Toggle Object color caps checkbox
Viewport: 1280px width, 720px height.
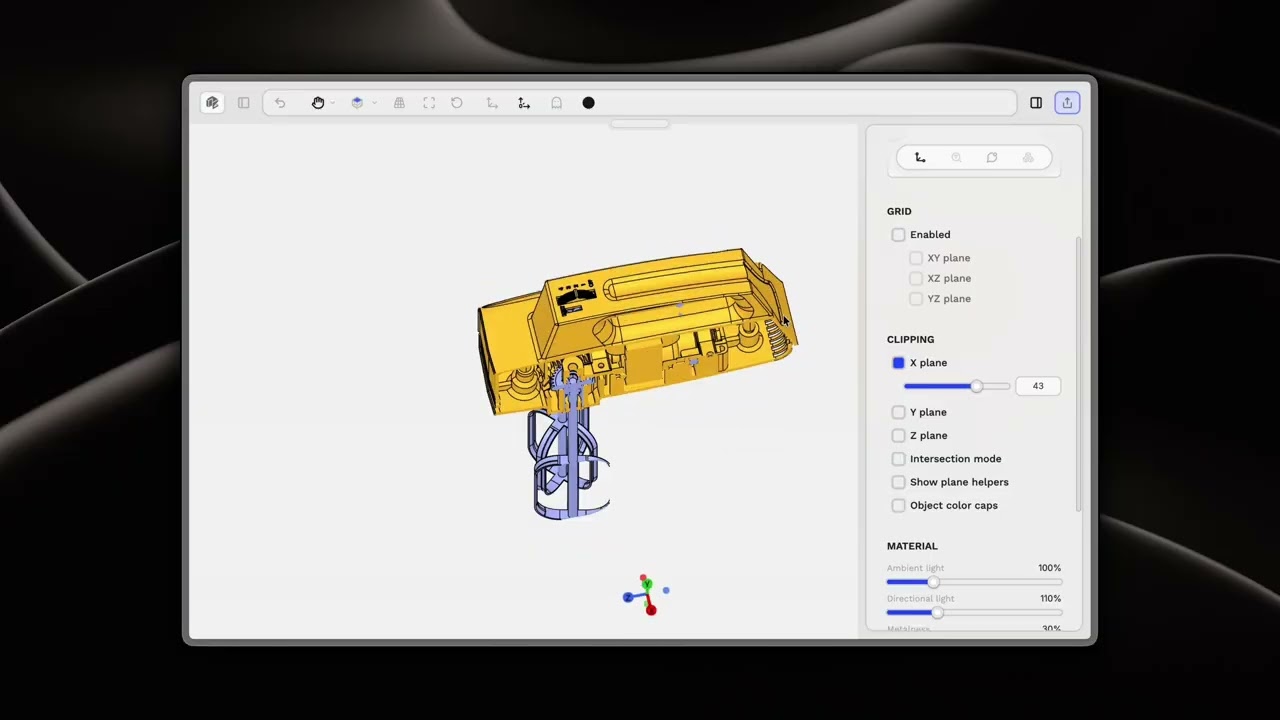[x=898, y=505]
